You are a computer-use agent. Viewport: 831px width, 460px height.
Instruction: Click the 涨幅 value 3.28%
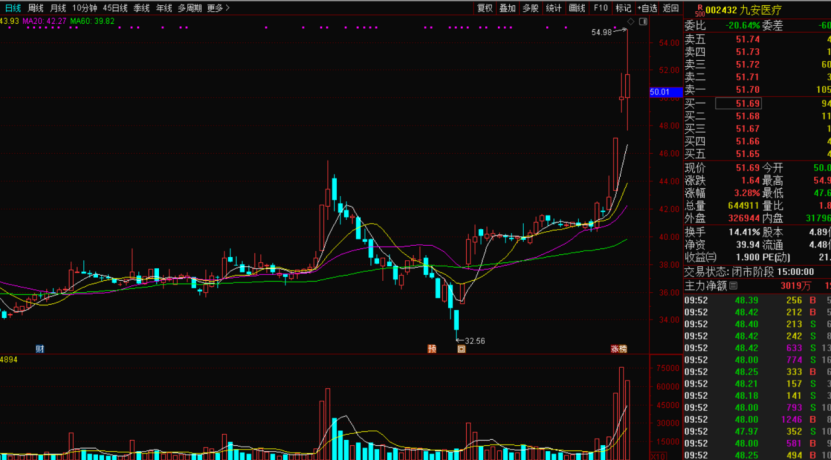point(747,193)
